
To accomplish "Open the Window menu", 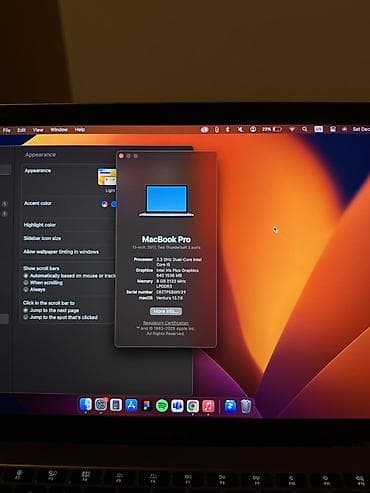I will pyautogui.click(x=59, y=129).
